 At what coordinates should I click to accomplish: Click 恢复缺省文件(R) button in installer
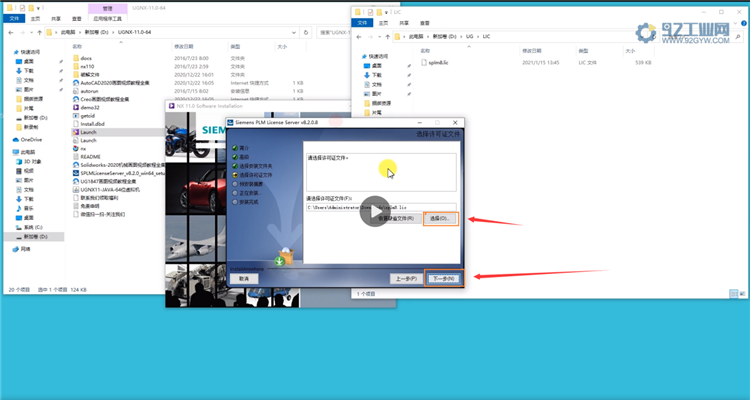396,219
